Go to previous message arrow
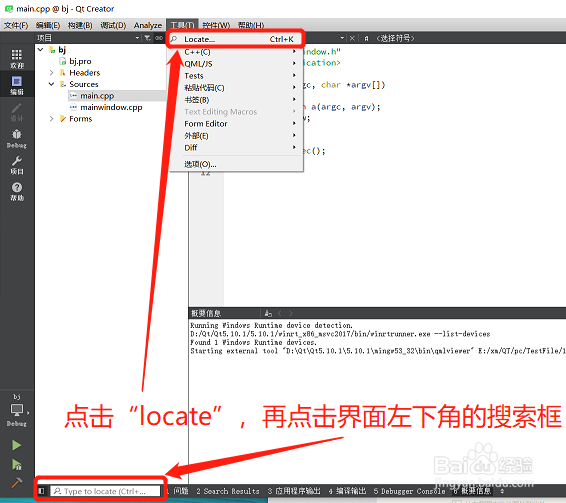Image resolution: width=566 pixels, height=503 pixels. point(280,313)
